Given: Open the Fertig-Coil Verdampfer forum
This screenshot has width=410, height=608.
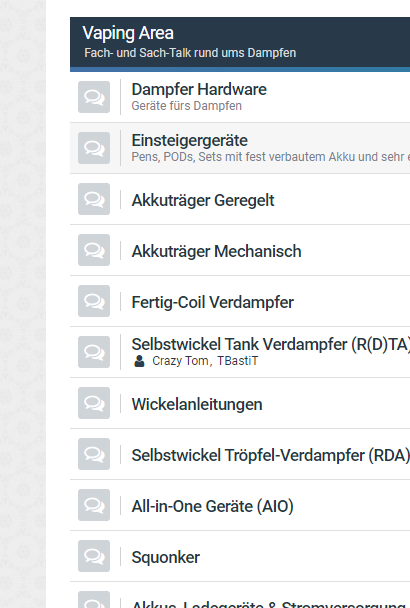Looking at the screenshot, I should point(213,302).
